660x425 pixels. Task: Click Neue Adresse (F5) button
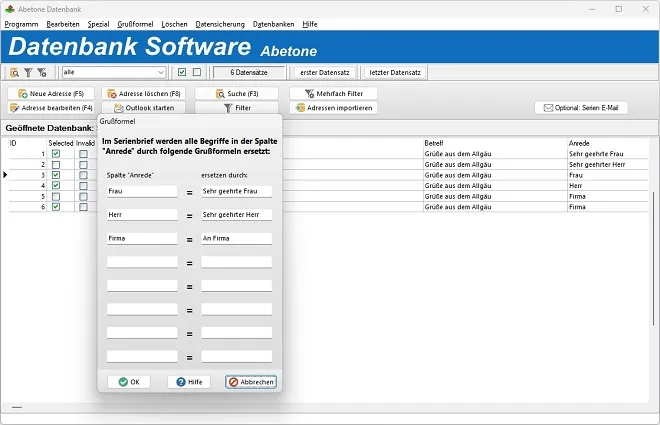(51, 93)
